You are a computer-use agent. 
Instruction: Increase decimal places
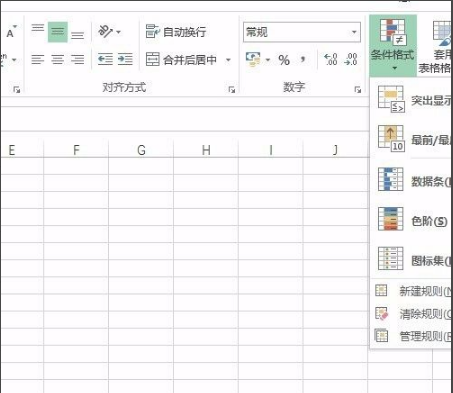331,59
